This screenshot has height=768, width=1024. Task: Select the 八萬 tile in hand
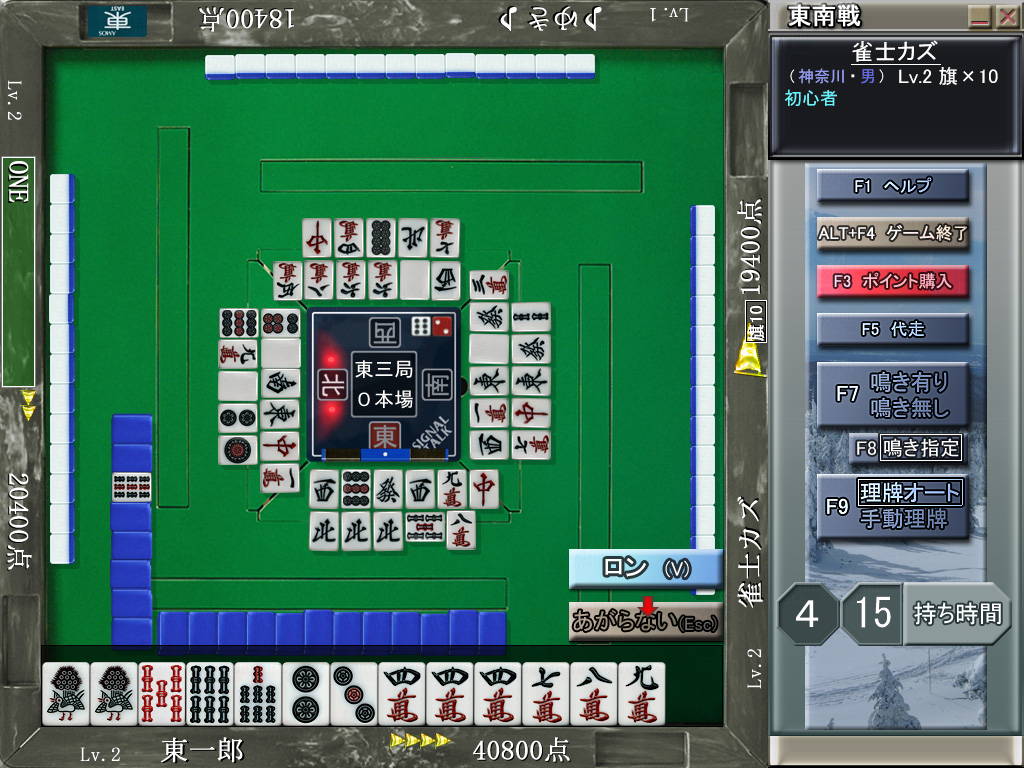coord(594,693)
